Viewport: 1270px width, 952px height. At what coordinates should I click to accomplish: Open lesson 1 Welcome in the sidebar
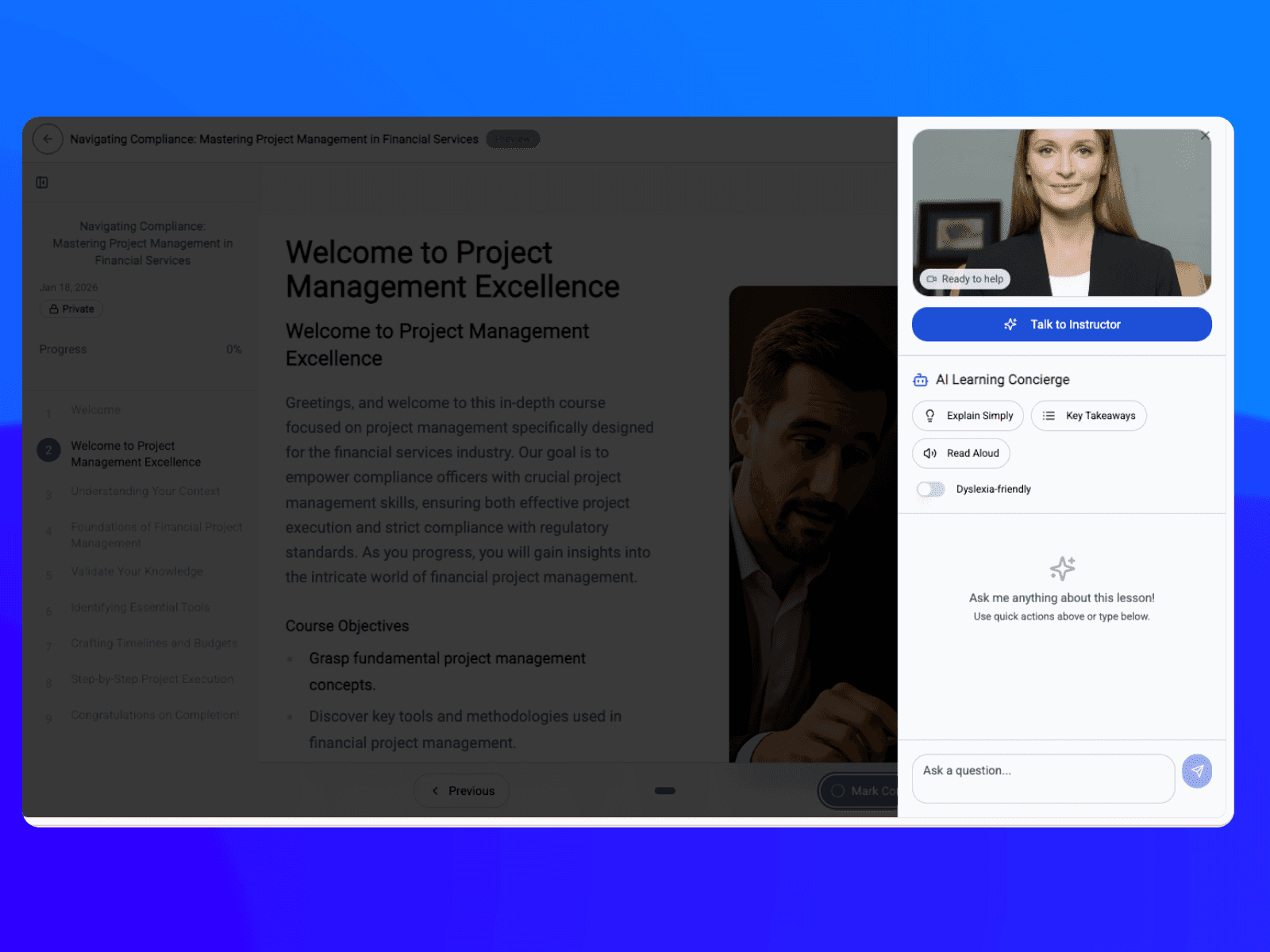pyautogui.click(x=96, y=410)
